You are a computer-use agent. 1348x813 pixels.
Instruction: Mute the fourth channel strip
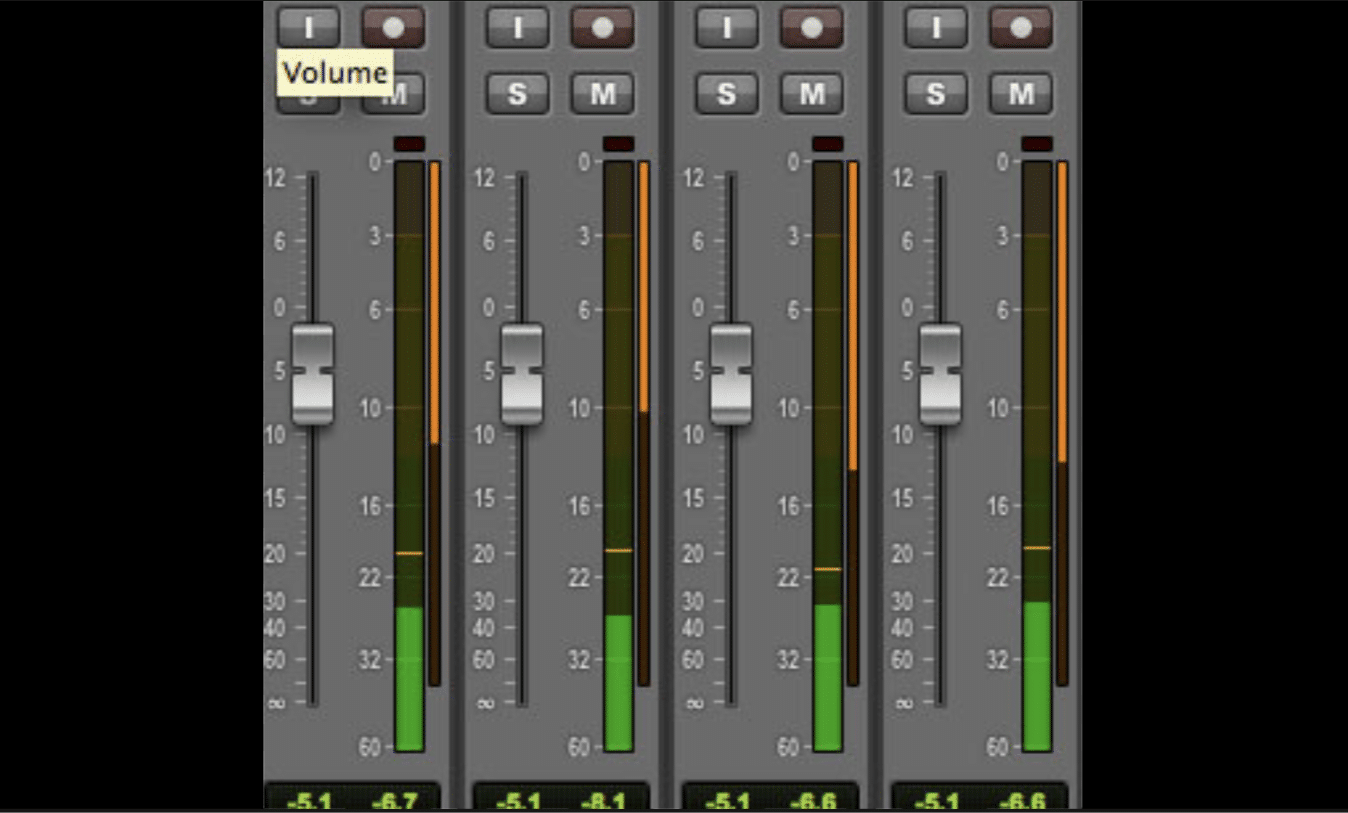1019,93
